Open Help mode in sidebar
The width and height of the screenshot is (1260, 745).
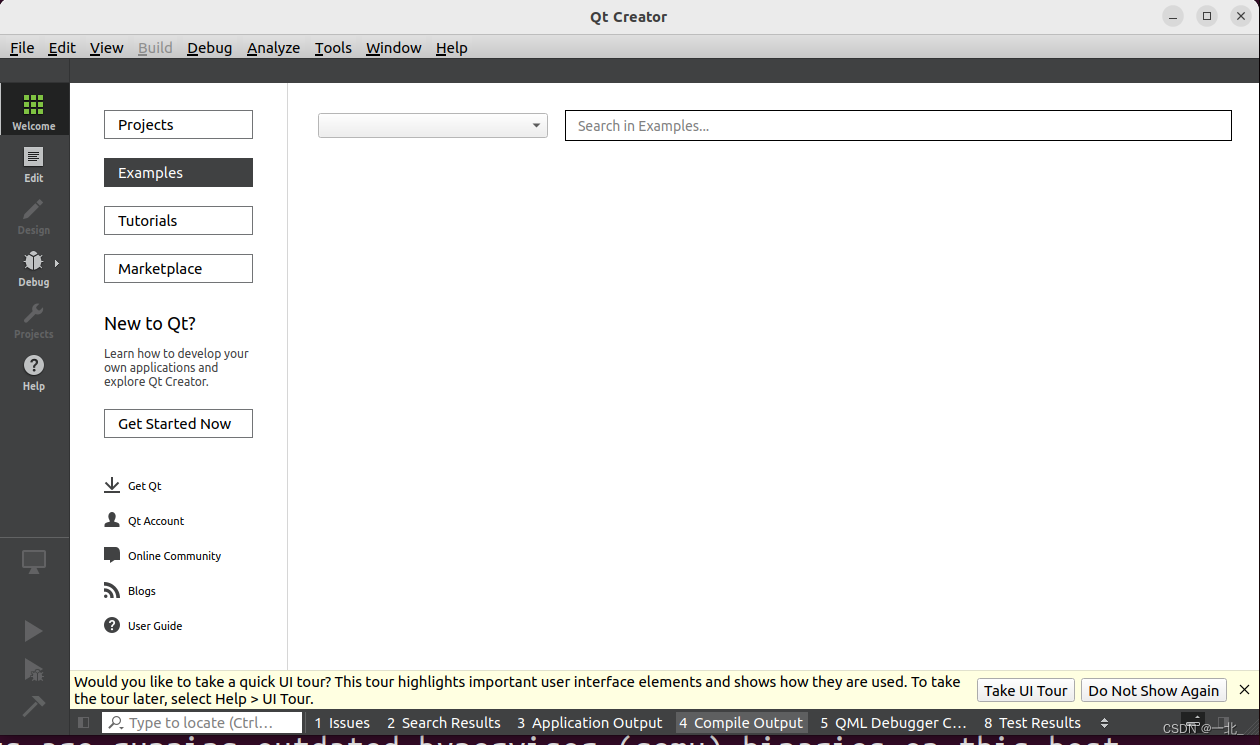pos(34,371)
